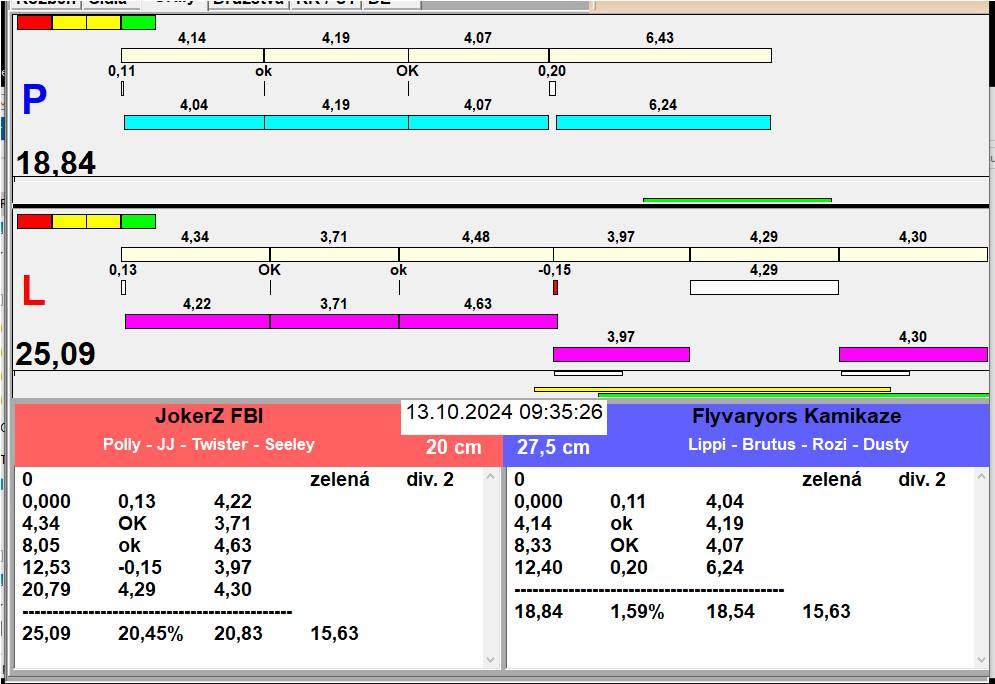
Task: Click scroll up arrow in Flyvaryors Kamikaze results
Action: (x=982, y=477)
